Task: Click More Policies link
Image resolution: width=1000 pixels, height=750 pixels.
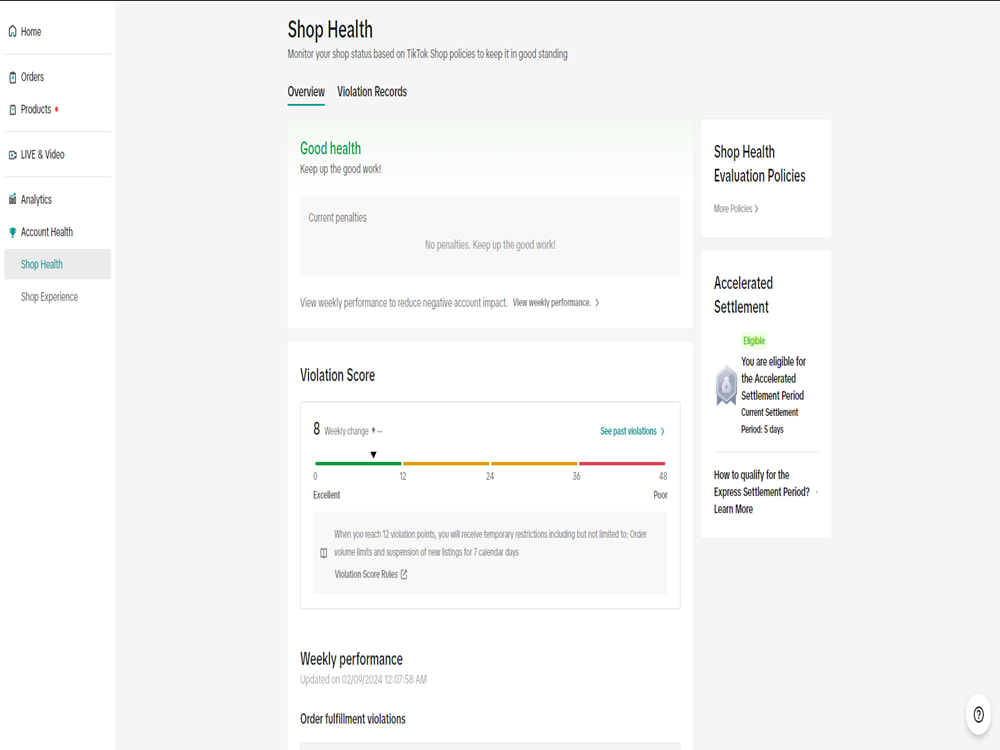Action: [x=733, y=209]
